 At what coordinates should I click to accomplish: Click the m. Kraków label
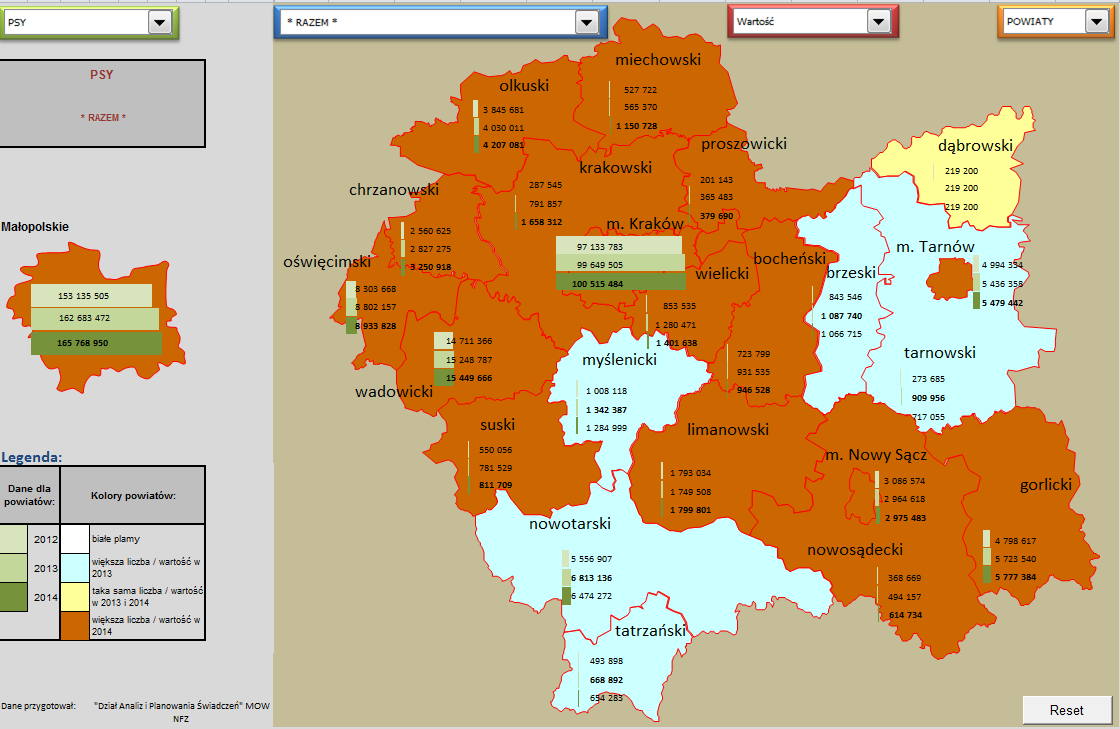[x=645, y=224]
